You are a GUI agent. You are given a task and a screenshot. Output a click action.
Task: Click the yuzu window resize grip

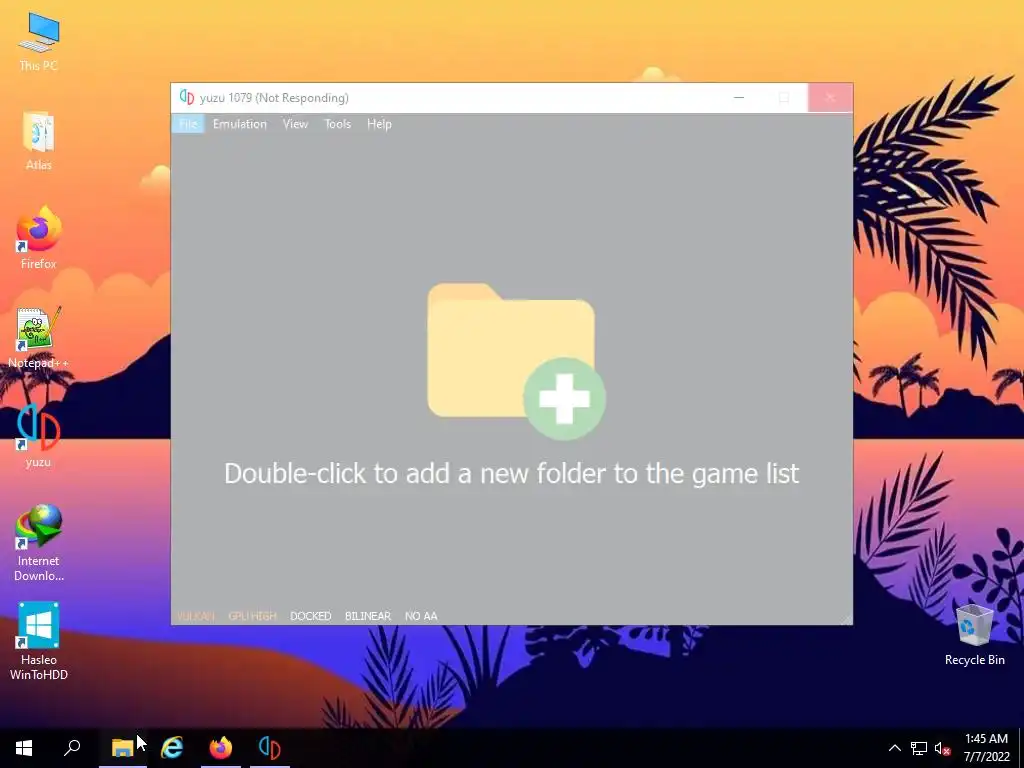847,619
